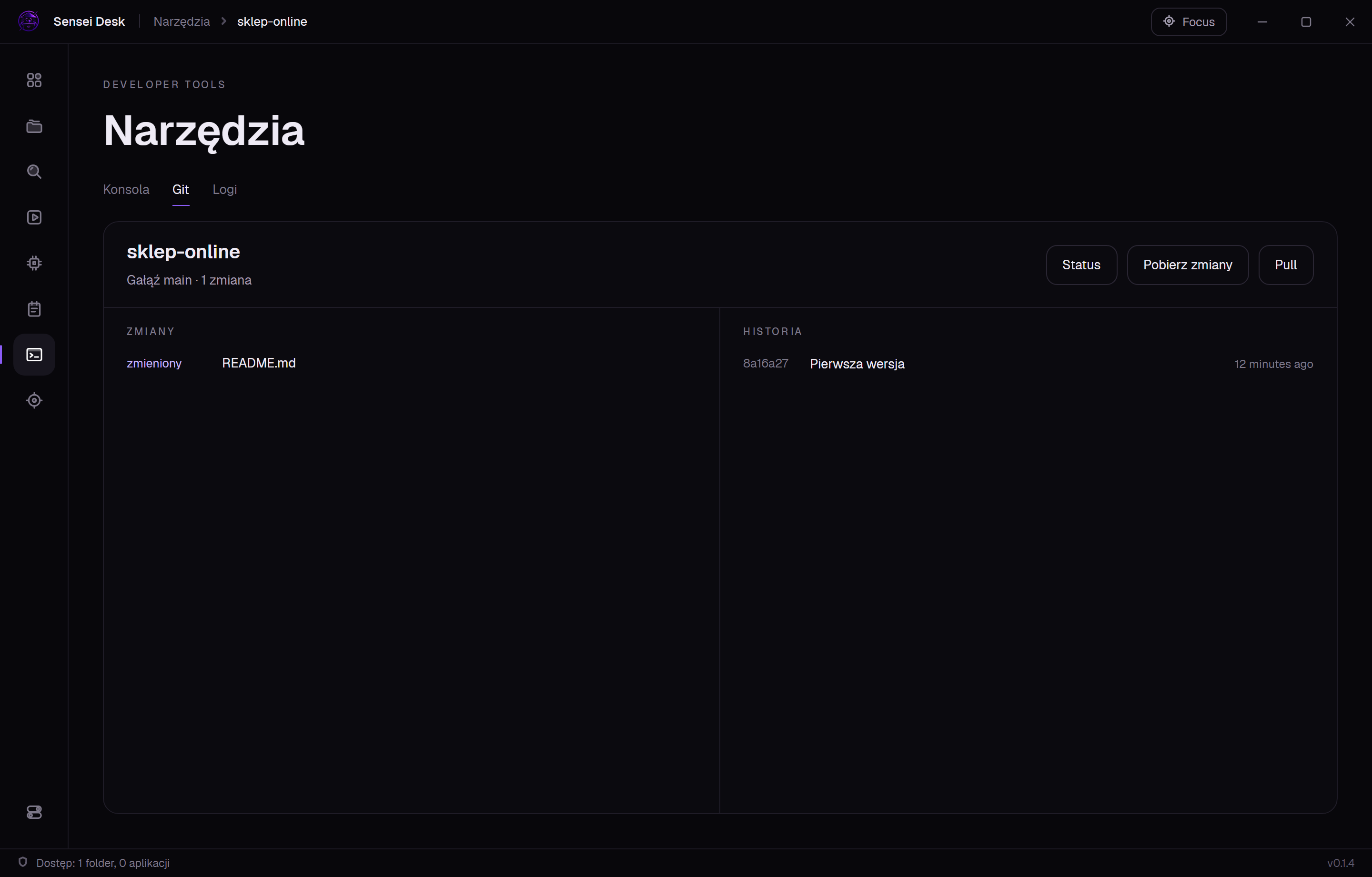Click the sklep-online breadcrumb item

coord(272,21)
